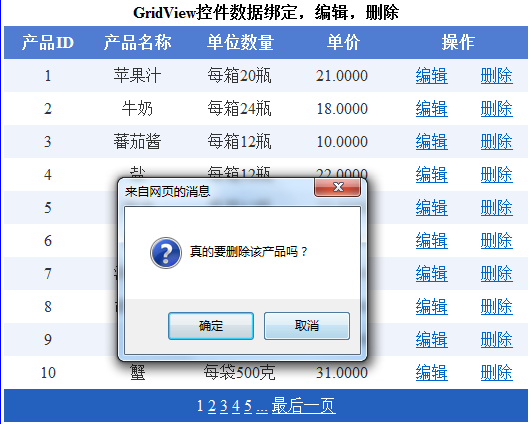Click 删除 for product 3 蕃茄酱
The image size is (531, 424).
tap(496, 142)
